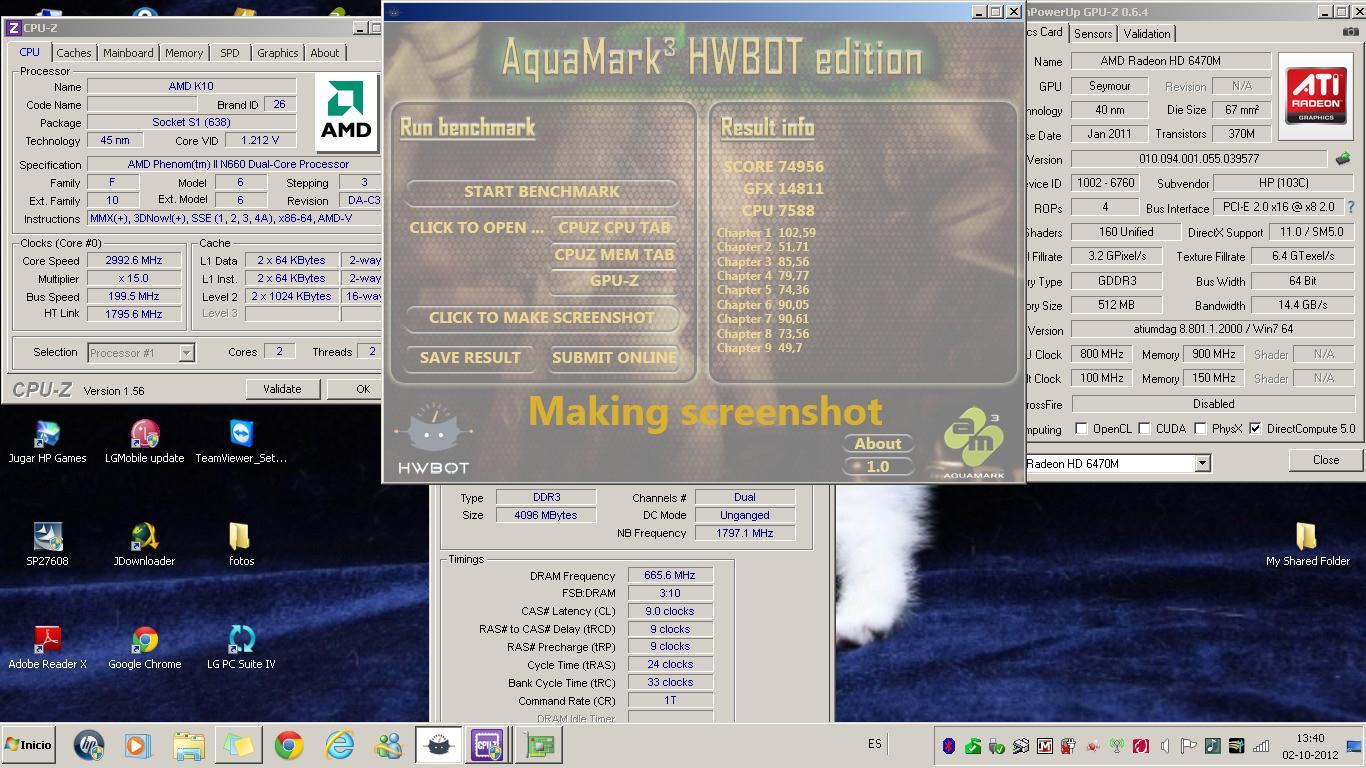Click the HP Support Assistant taskbar icon
The image size is (1366, 768).
[x=89, y=745]
